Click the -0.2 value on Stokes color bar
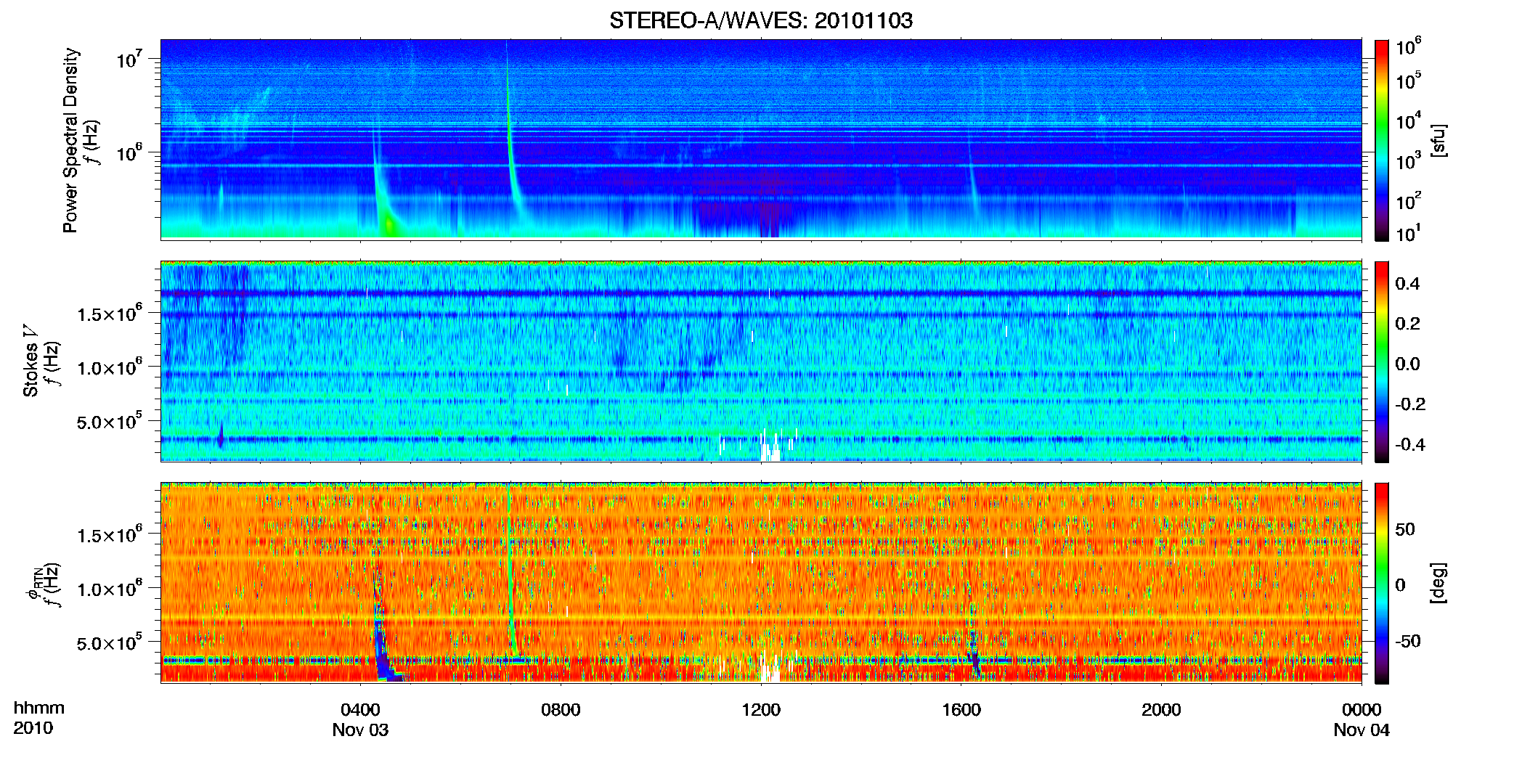This screenshot has height=784, width=1522. [1410, 404]
